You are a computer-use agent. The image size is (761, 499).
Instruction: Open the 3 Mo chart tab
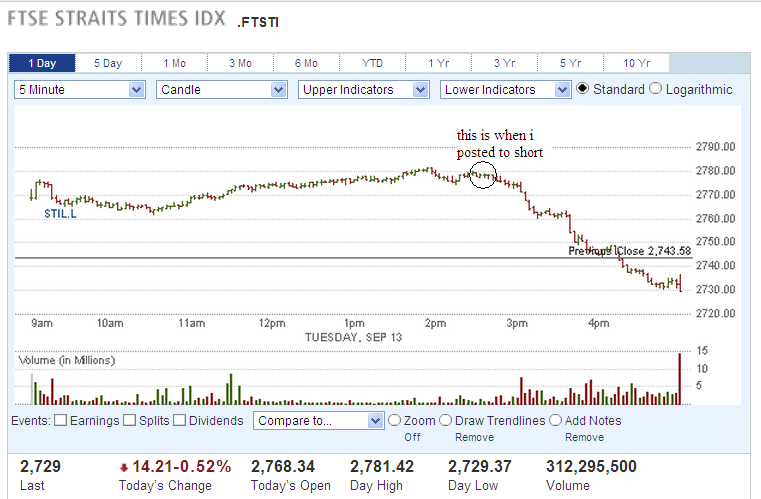pos(240,63)
